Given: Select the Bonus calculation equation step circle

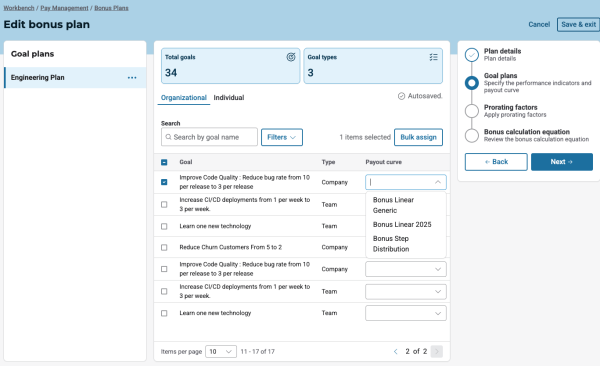Looking at the screenshot, I should point(472,136).
